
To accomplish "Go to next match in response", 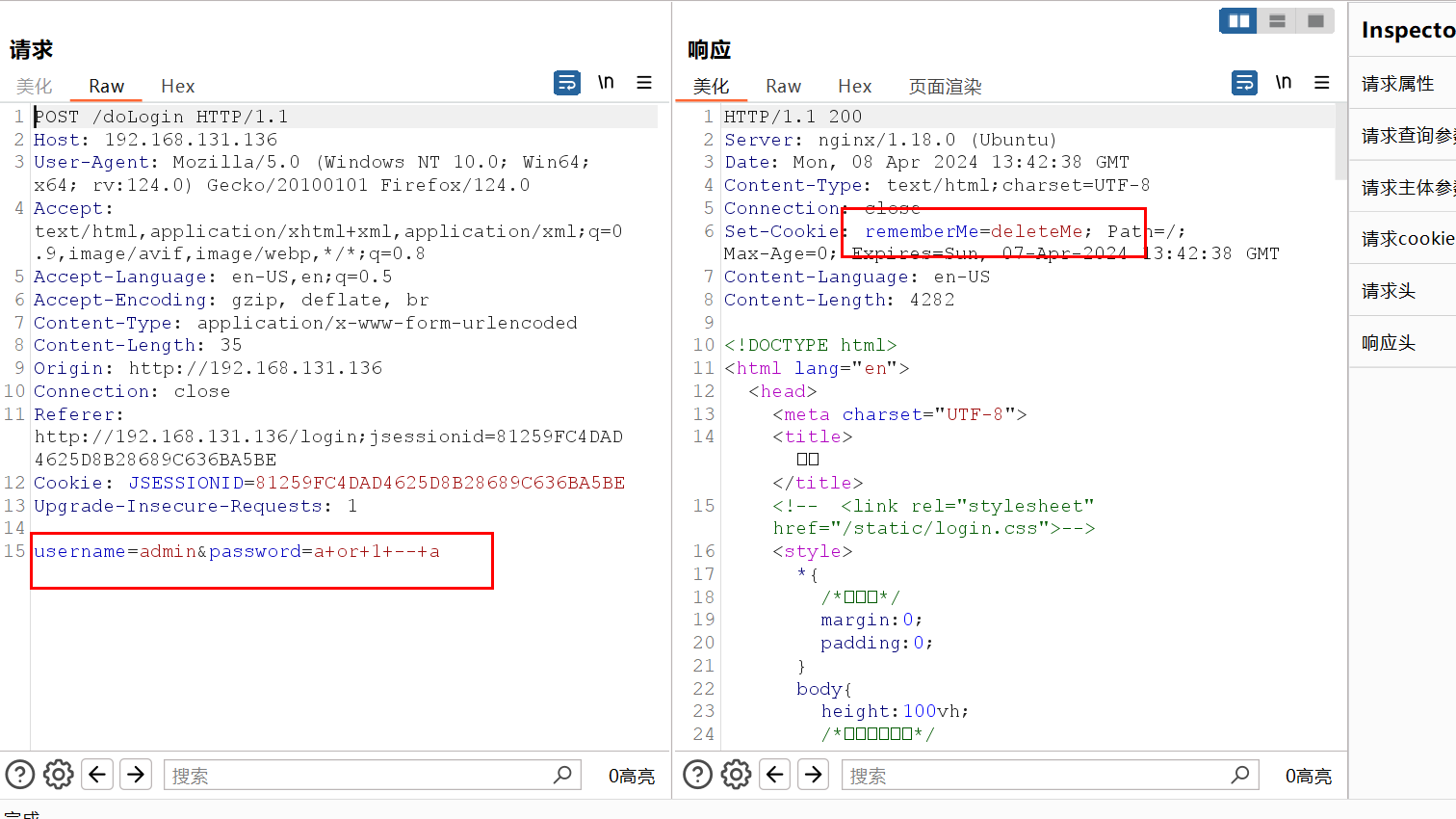I will click(814, 775).
